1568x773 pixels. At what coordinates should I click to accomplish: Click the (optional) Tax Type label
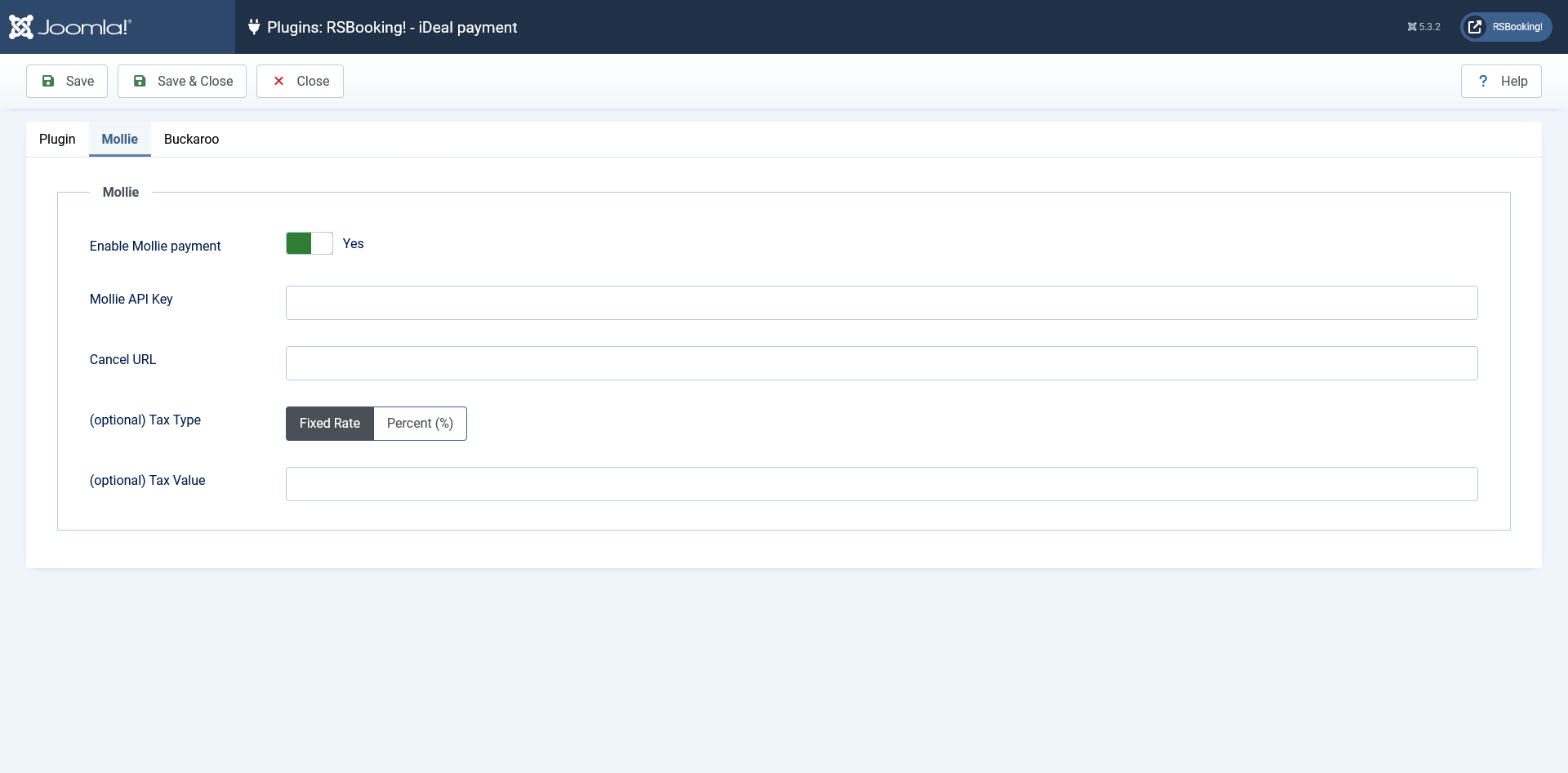click(145, 420)
